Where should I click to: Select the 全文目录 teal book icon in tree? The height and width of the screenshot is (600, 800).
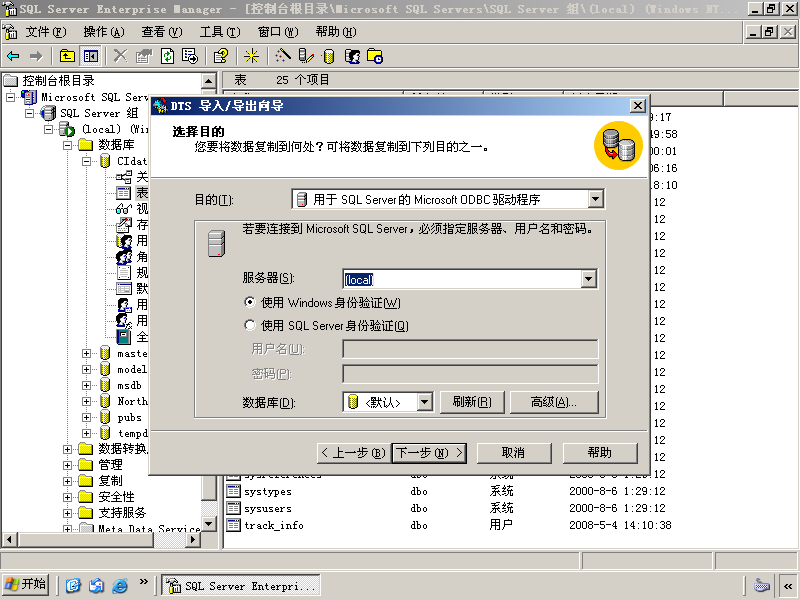(x=123, y=337)
